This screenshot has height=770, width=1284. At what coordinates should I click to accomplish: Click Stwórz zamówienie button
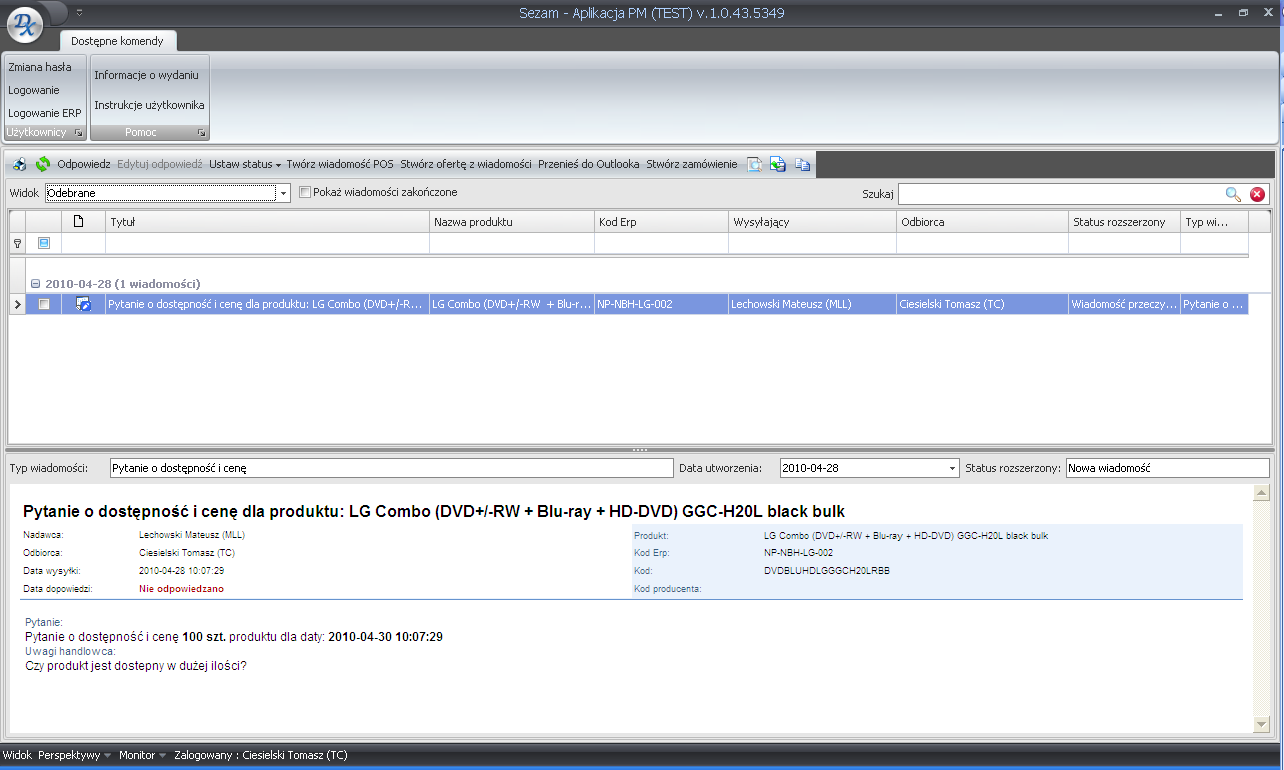[x=692, y=164]
